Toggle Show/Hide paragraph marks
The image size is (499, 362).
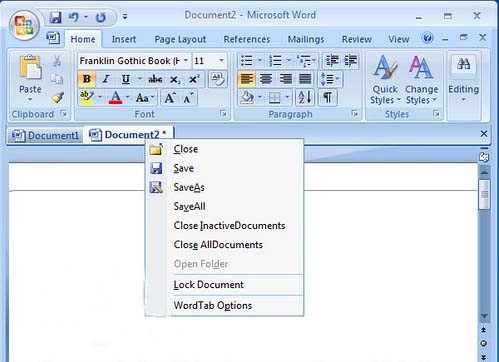click(x=328, y=98)
